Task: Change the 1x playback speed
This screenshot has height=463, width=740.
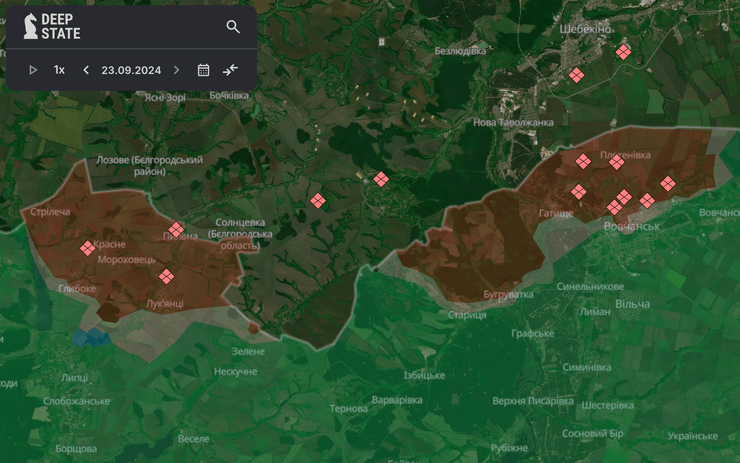Action: click(59, 70)
